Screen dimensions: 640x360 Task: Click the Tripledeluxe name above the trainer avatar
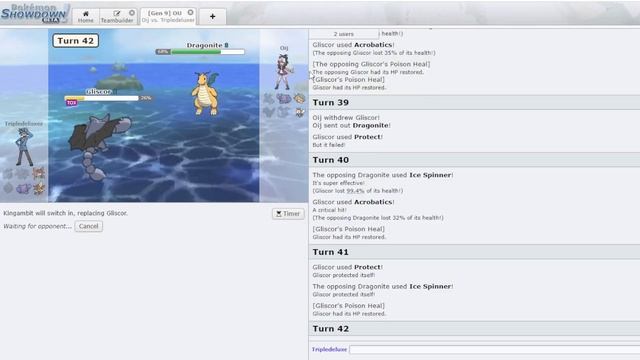click(x=24, y=123)
